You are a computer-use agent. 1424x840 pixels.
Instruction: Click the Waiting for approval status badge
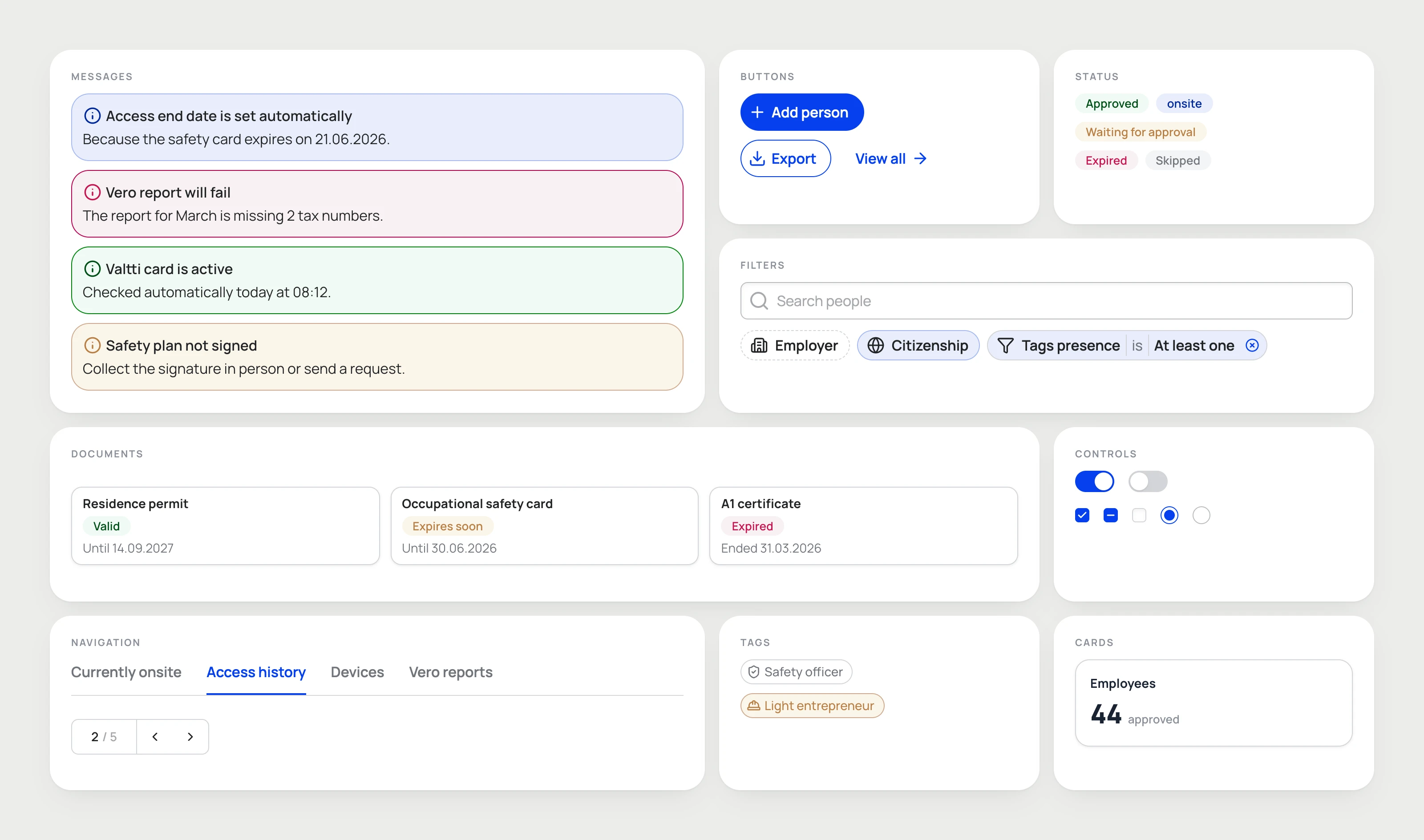pos(1141,132)
